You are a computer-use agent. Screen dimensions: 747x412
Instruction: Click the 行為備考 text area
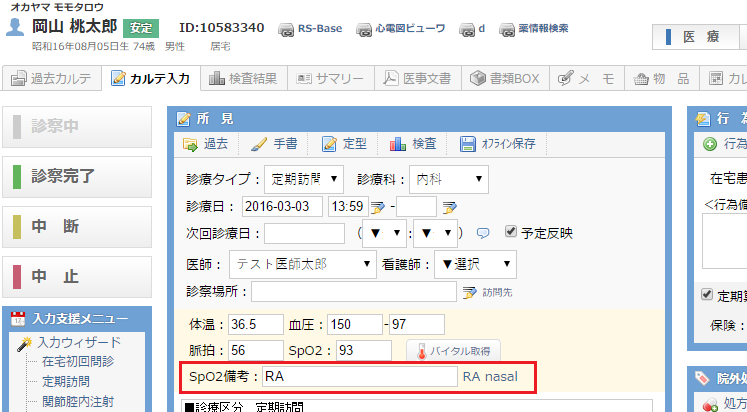(x=725, y=241)
